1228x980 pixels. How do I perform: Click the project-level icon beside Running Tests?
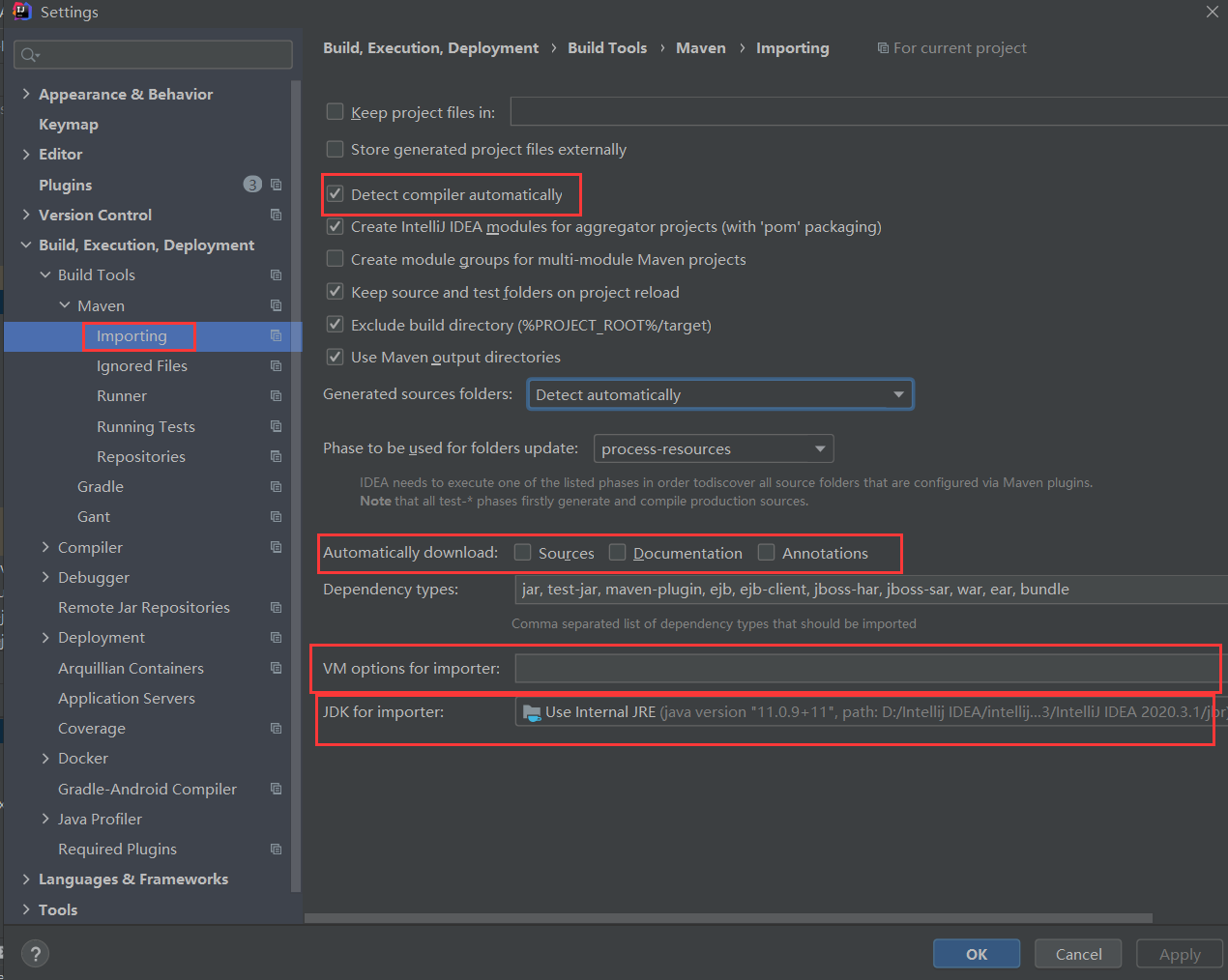(x=277, y=426)
